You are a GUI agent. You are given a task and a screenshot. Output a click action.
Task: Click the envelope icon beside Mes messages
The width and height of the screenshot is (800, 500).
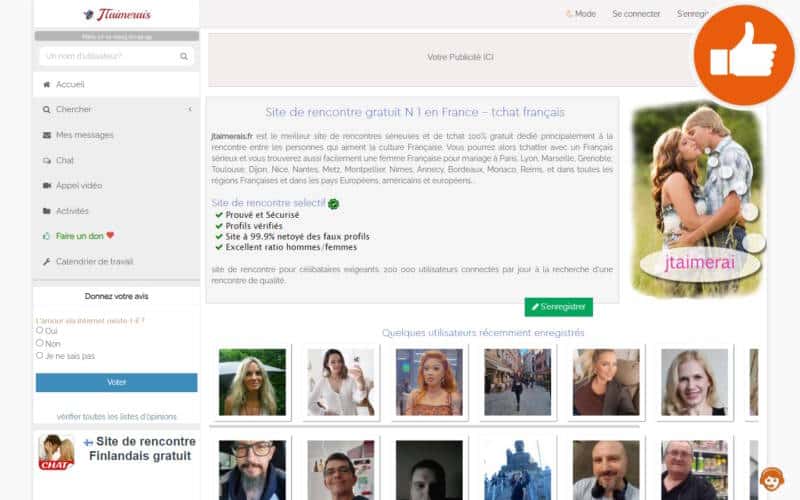[47, 135]
